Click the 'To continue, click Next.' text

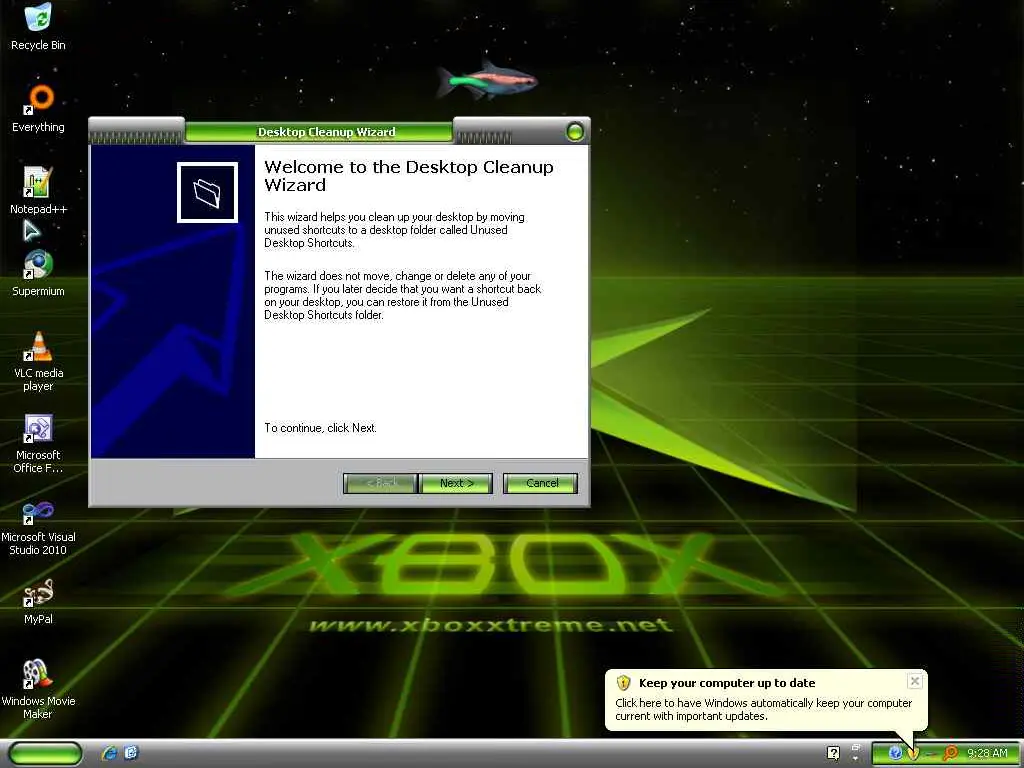(320, 428)
